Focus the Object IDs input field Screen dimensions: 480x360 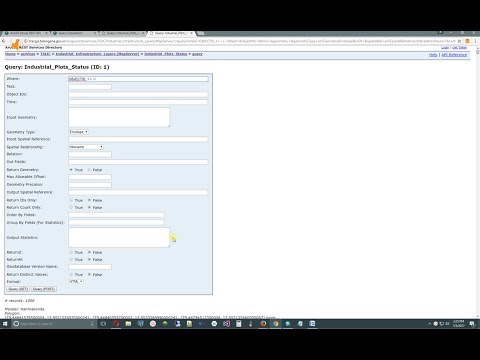(x=138, y=94)
